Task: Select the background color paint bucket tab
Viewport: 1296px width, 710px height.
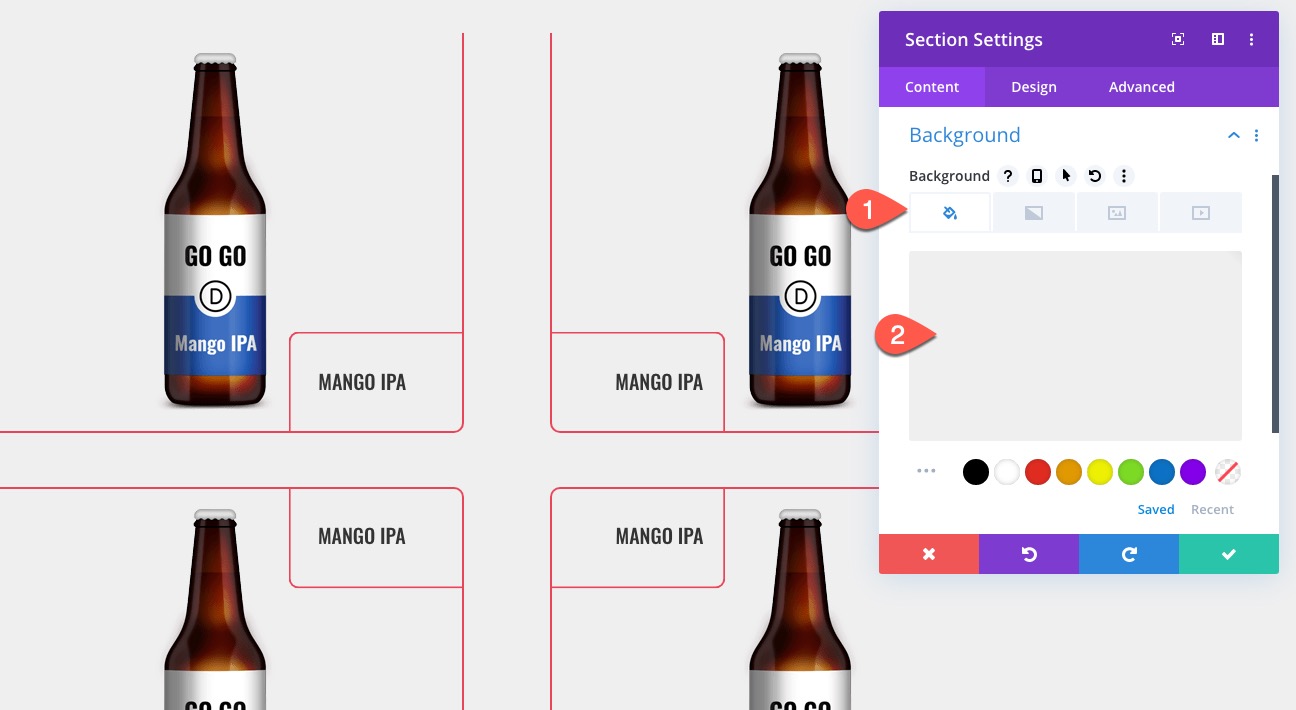Action: pos(950,213)
